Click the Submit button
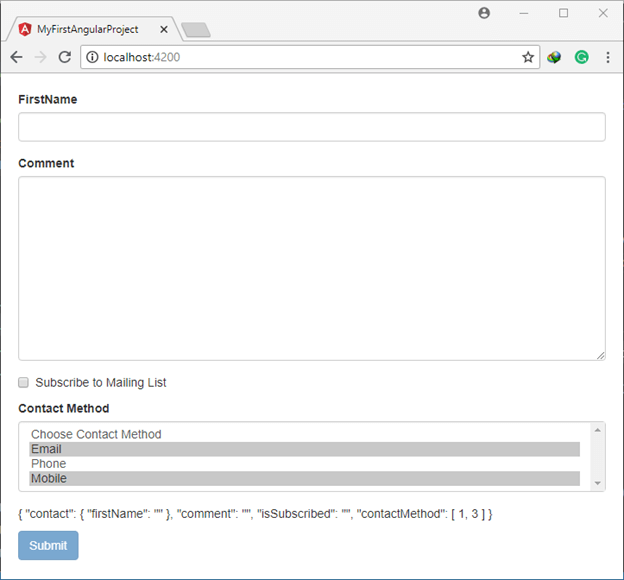Screen dimensions: 624x580 tap(48, 545)
